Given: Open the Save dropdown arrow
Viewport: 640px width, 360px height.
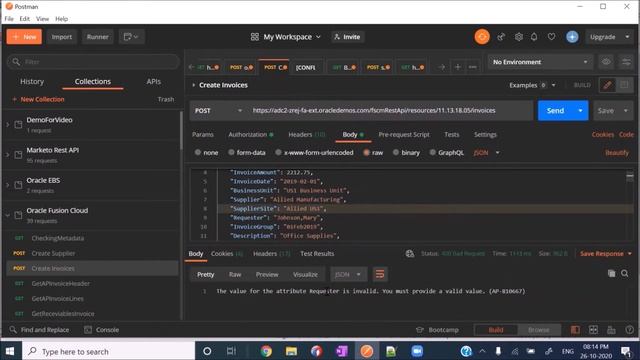Looking at the screenshot, I should pos(626,111).
